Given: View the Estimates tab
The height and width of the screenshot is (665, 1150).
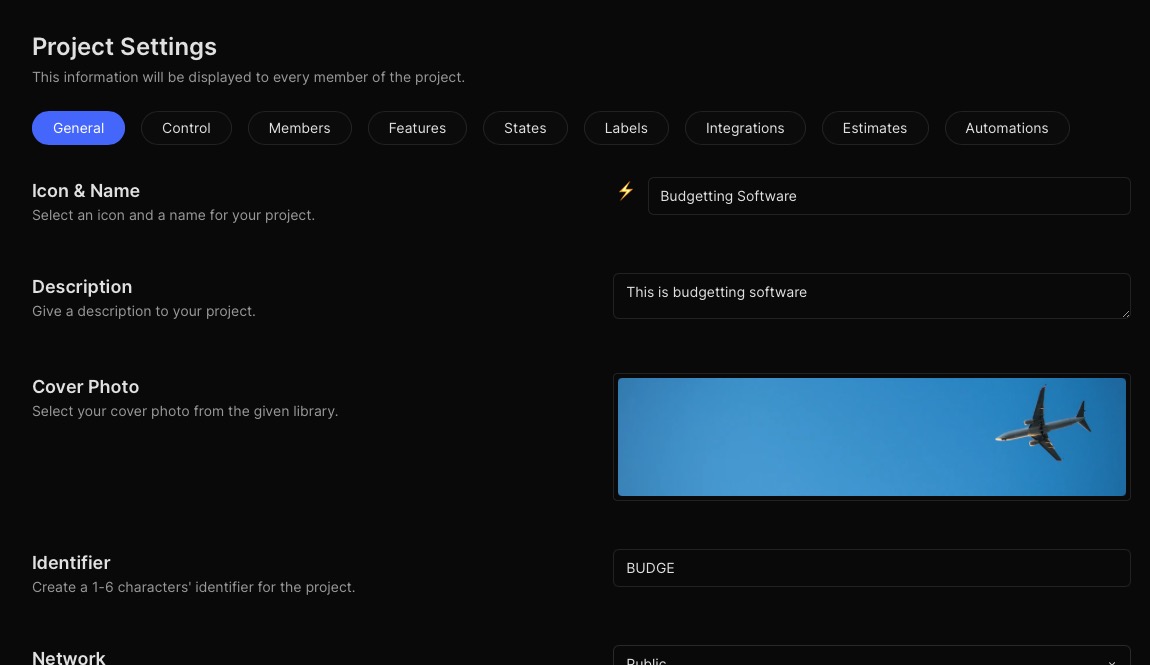Looking at the screenshot, I should 875,128.
